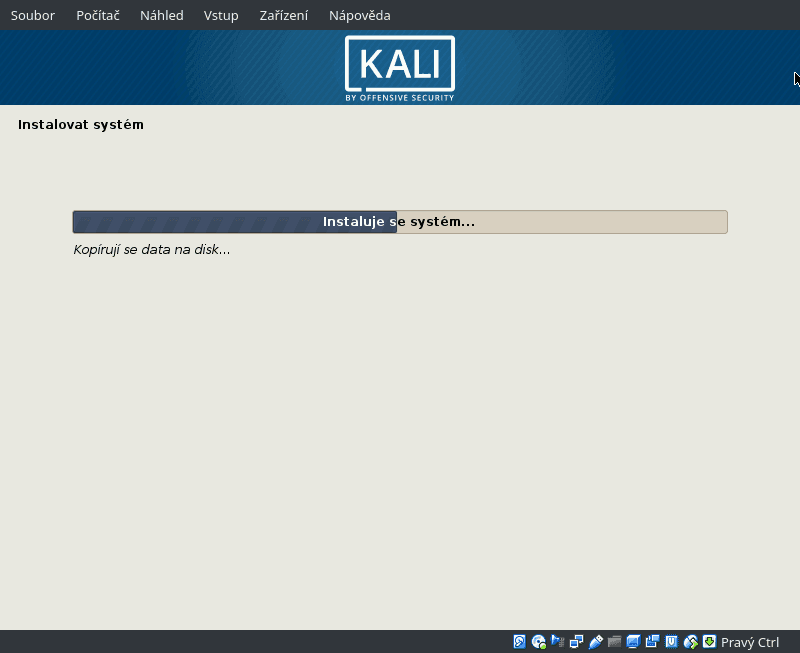Open the shared folders status icon
Viewport: 800px width, 653px height.
[x=616, y=641]
